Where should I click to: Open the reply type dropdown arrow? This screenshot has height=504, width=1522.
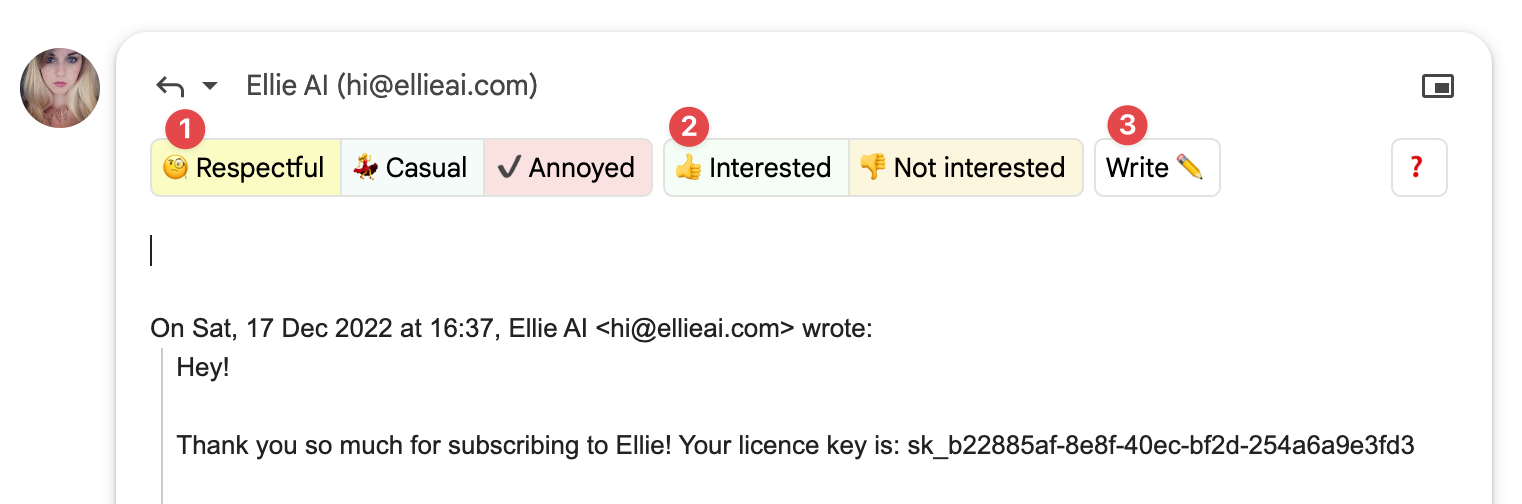click(x=210, y=87)
